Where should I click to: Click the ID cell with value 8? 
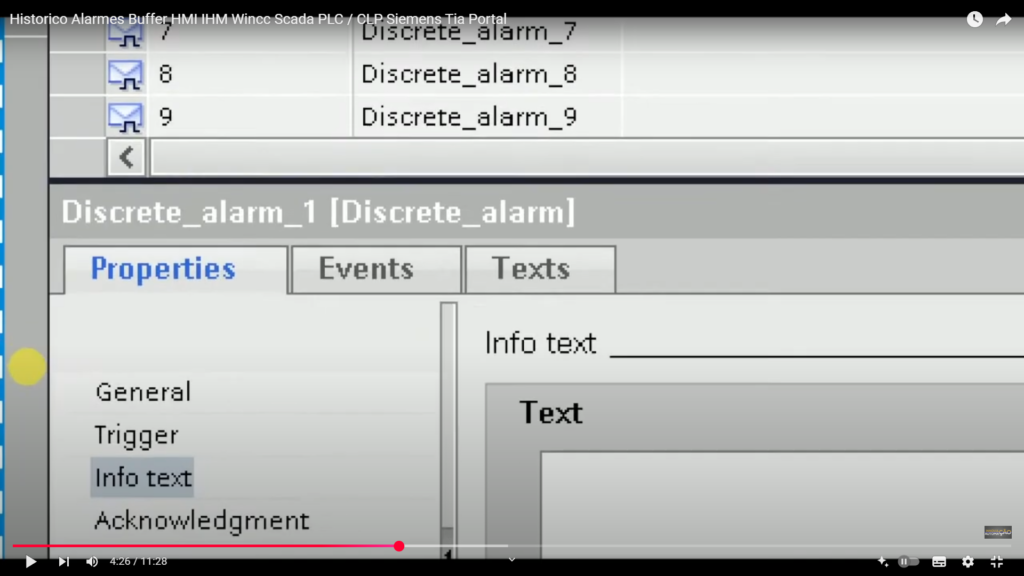(x=249, y=74)
